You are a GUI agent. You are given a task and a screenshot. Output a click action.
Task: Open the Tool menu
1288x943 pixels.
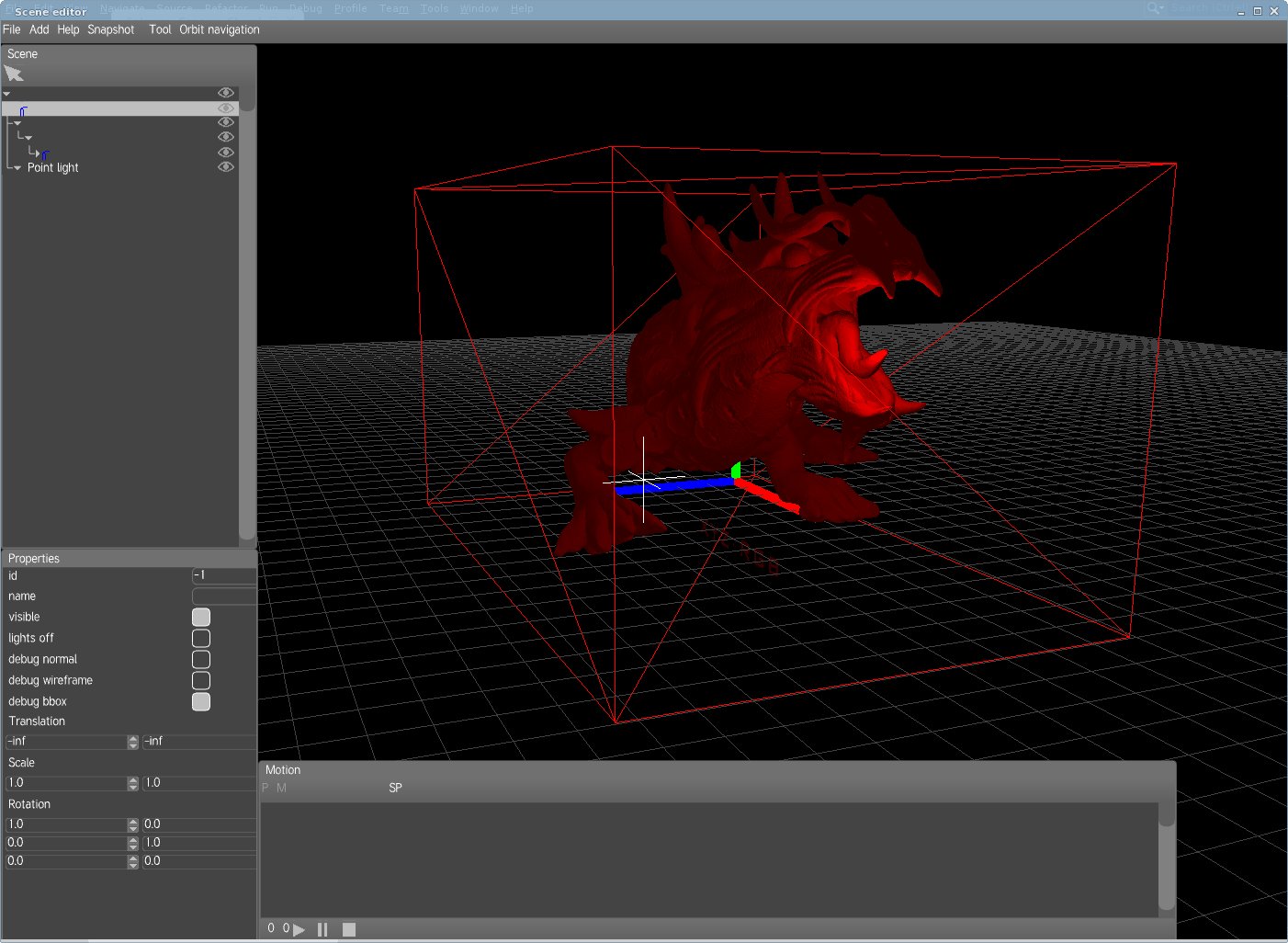click(160, 29)
